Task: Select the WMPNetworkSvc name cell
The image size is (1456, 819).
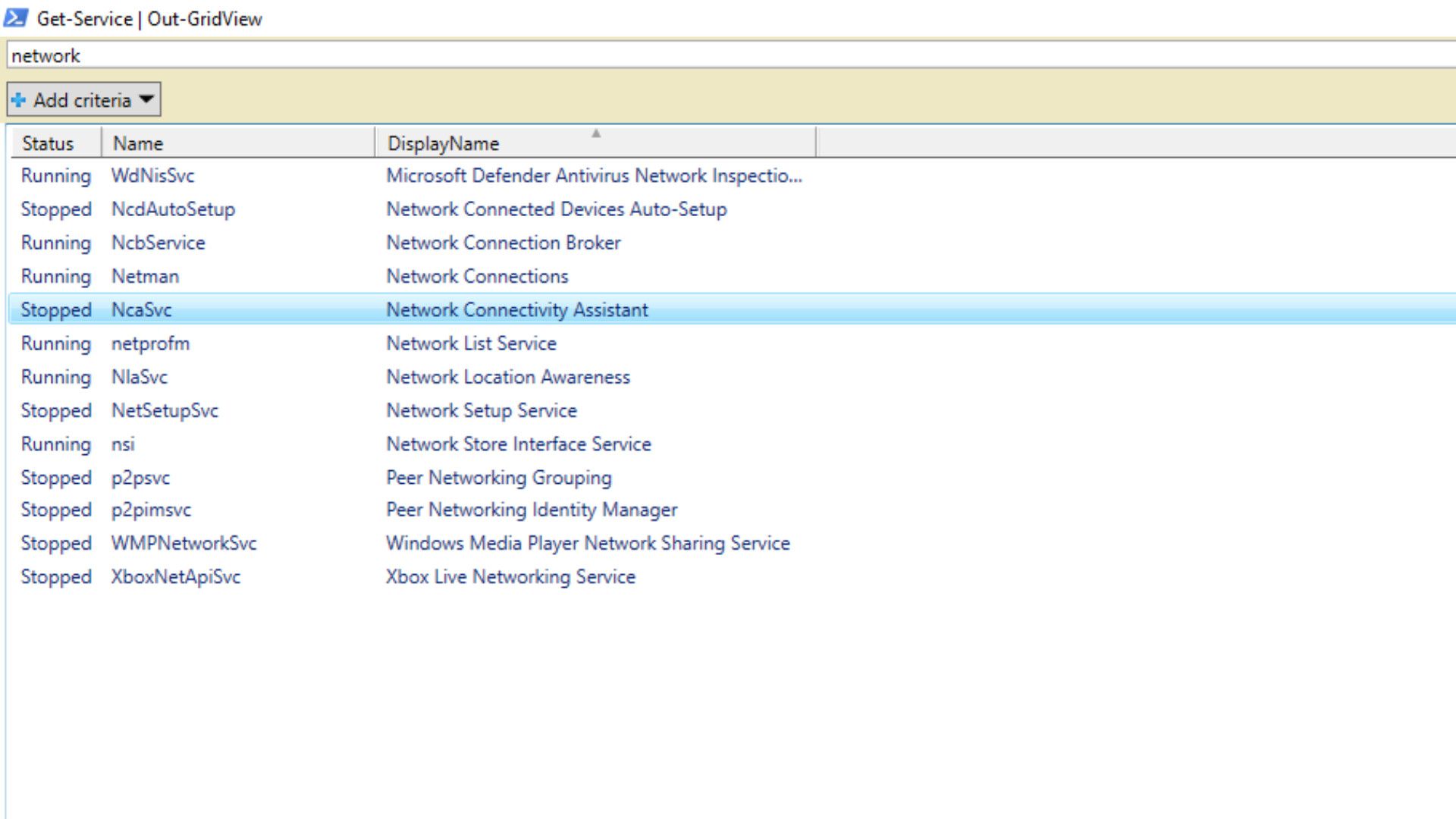Action: click(x=184, y=543)
